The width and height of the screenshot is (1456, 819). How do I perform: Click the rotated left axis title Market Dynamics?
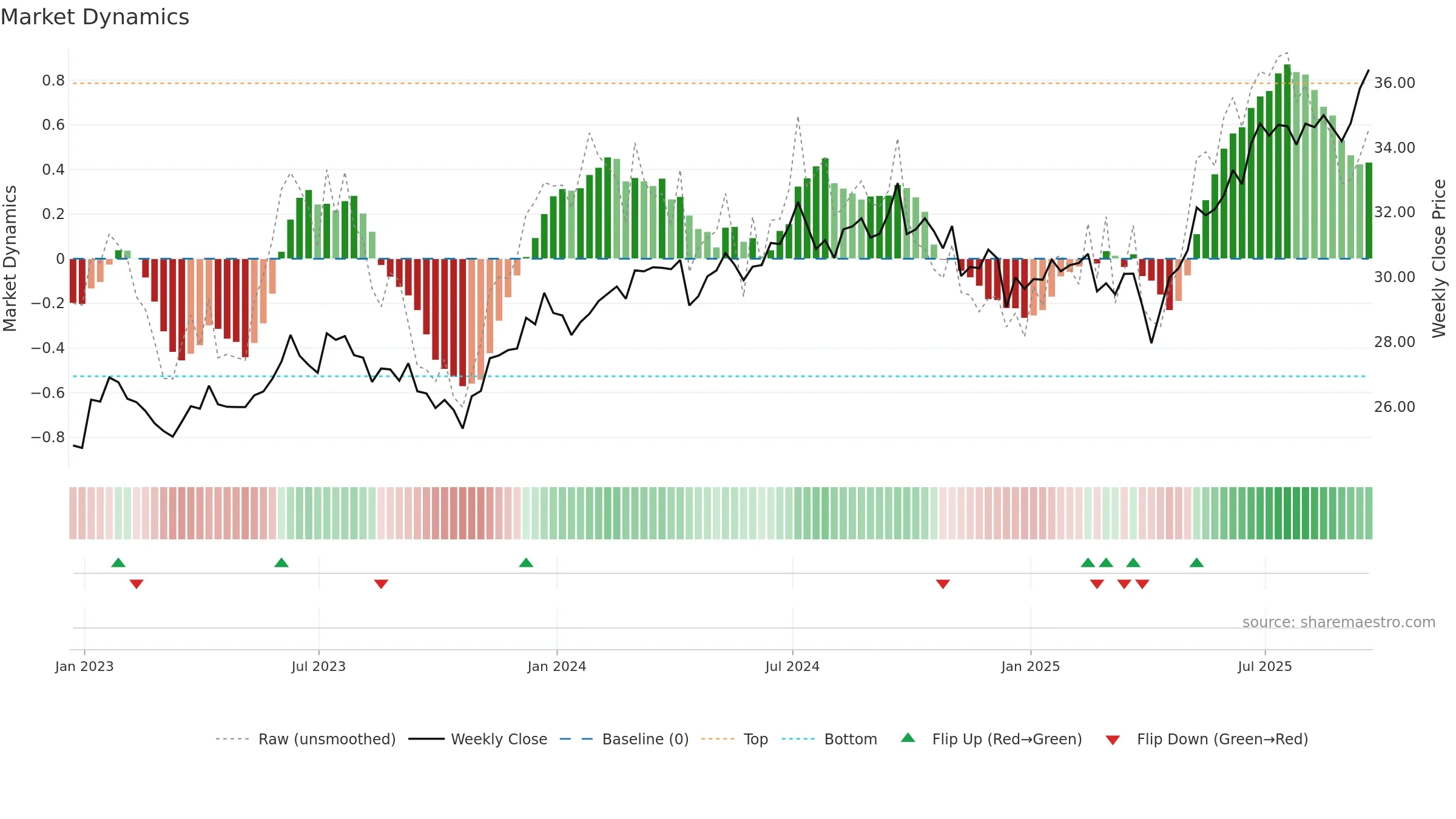(x=10, y=258)
